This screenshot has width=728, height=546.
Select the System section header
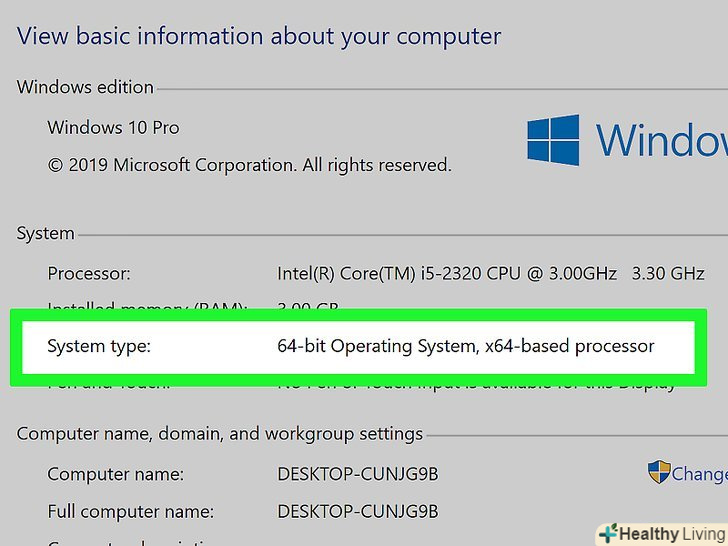(x=45, y=233)
